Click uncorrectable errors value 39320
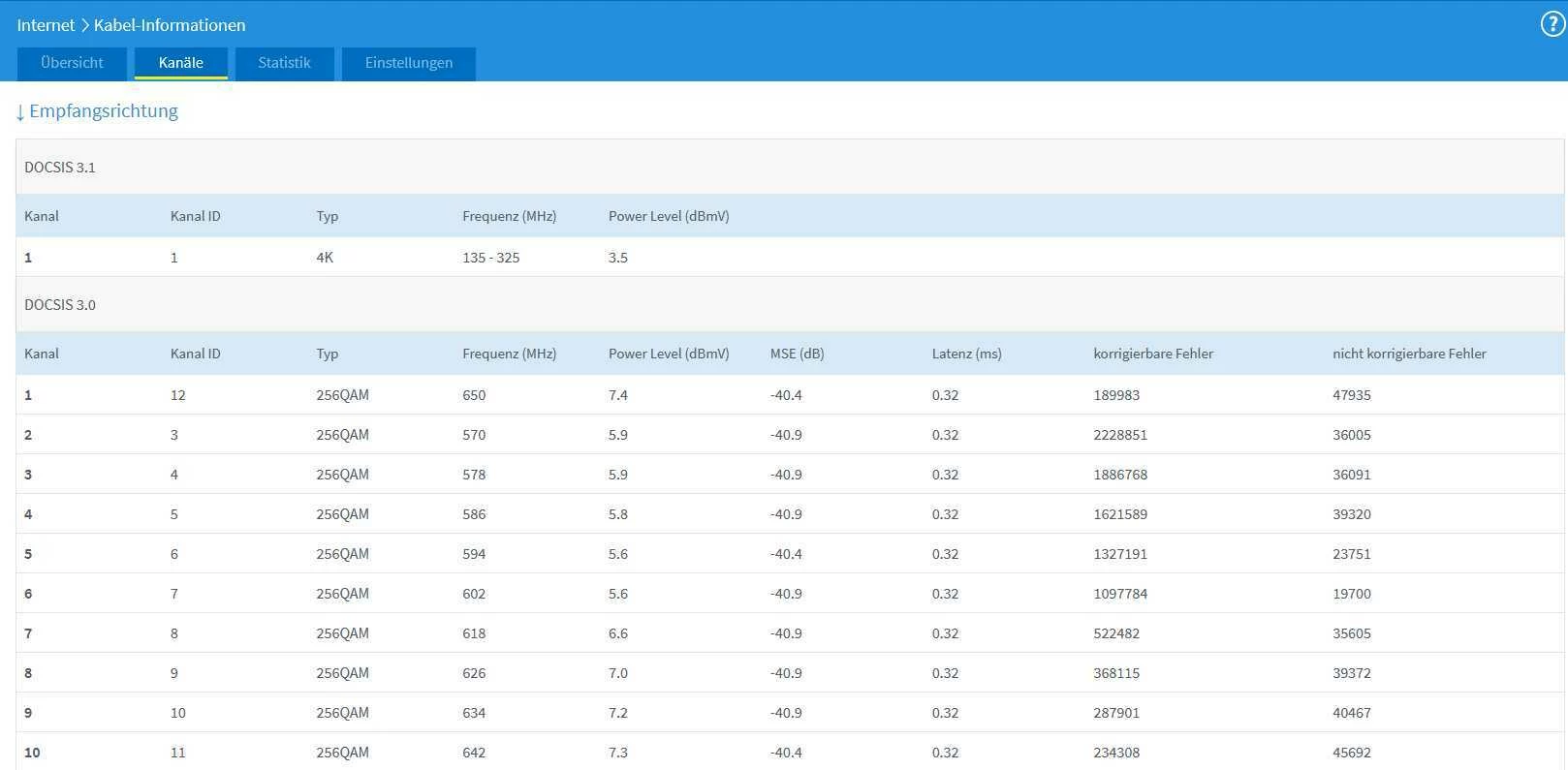This screenshot has height=770, width=1568. point(1352,514)
